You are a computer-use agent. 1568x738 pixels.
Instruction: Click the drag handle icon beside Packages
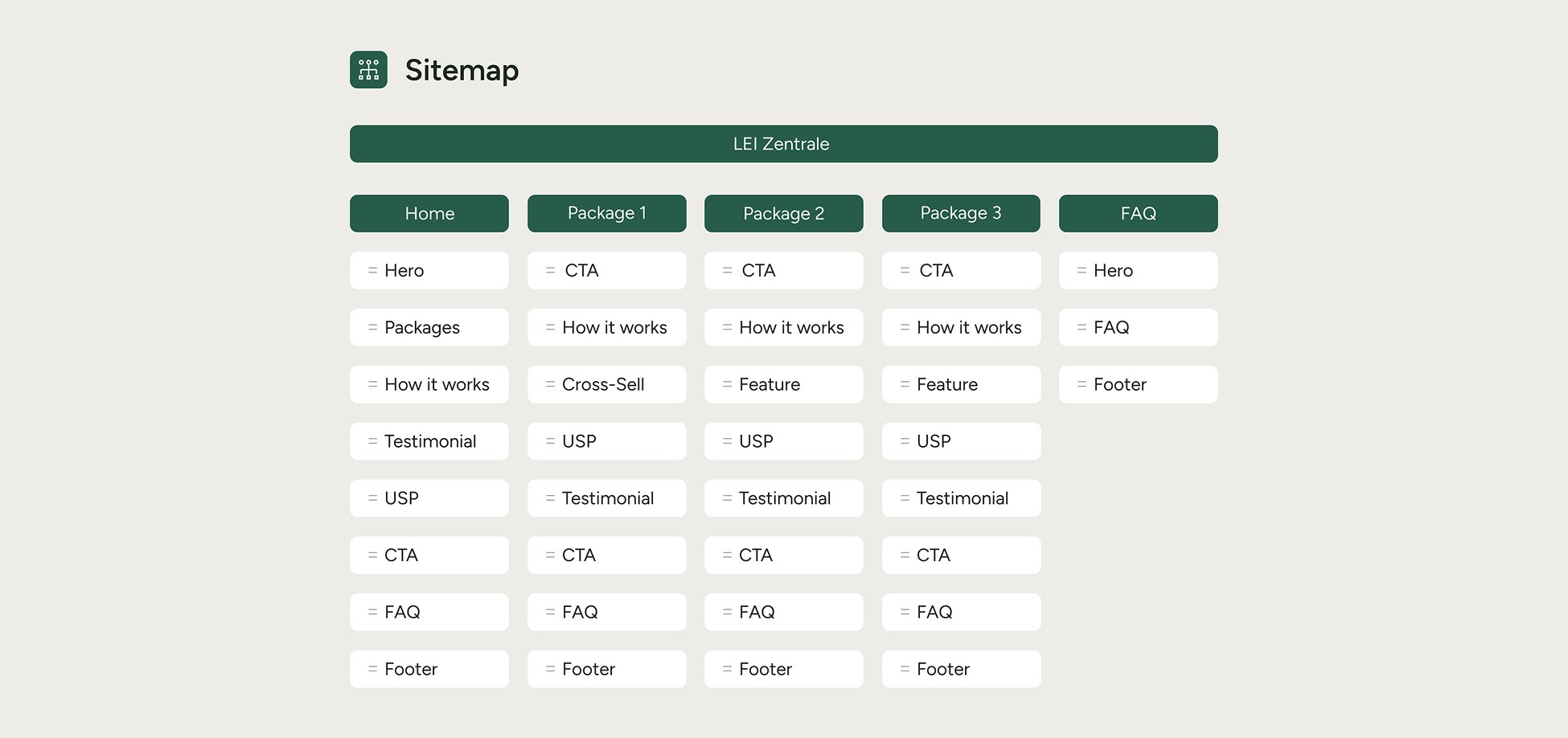pyautogui.click(x=372, y=327)
